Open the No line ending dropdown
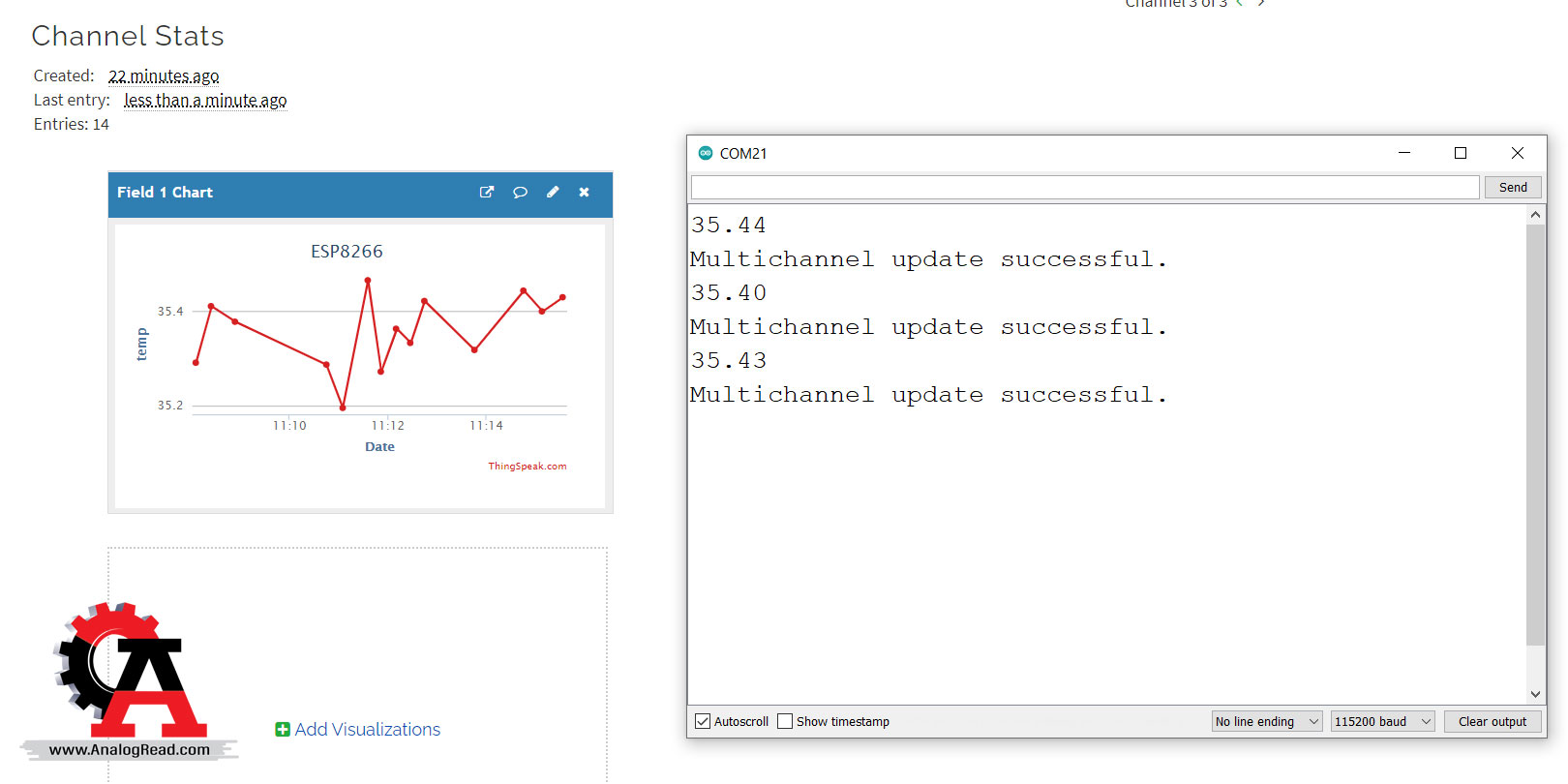This screenshot has height=784, width=1568. coord(1267,721)
